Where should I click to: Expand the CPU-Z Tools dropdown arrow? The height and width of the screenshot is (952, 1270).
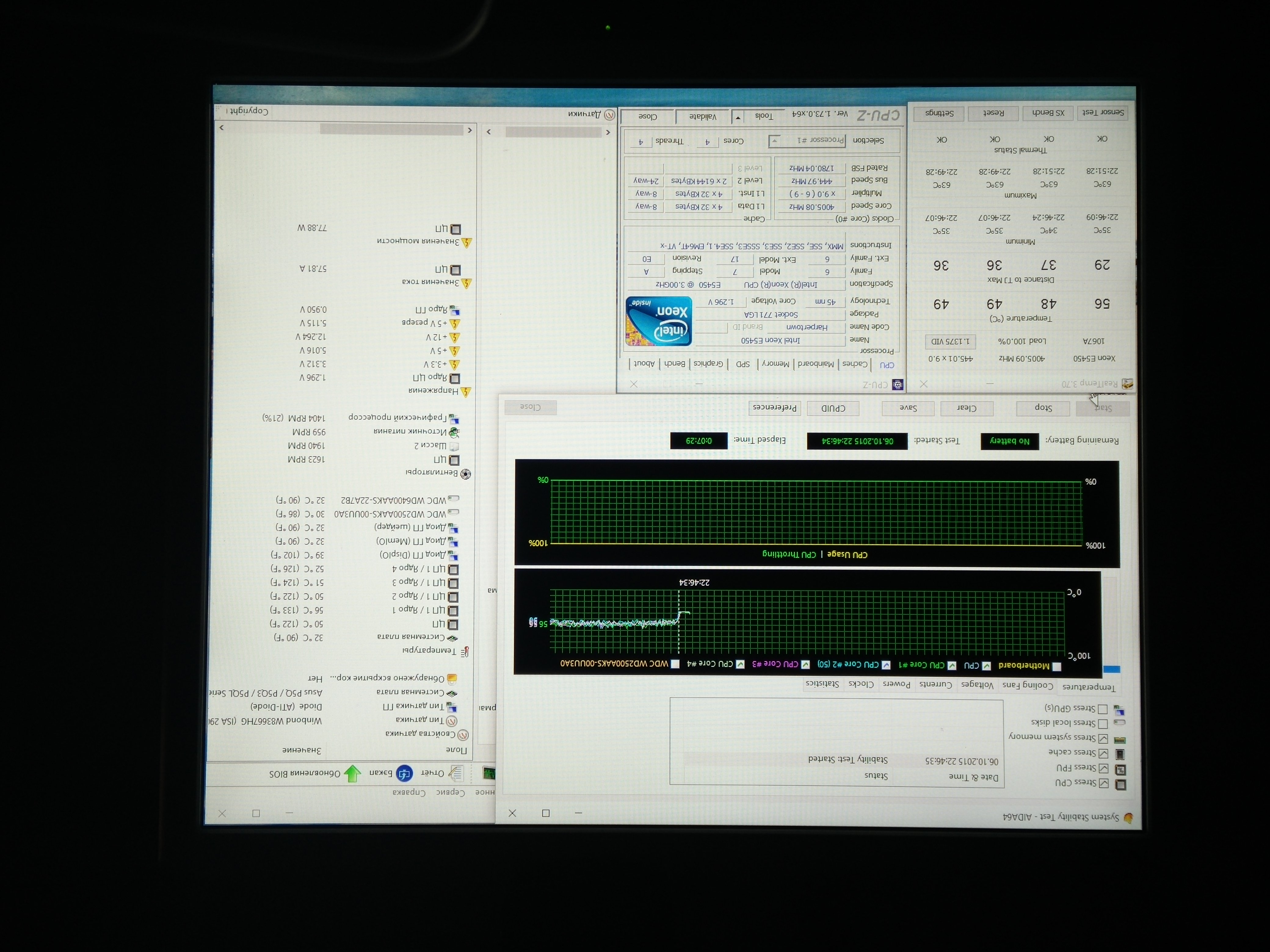(x=738, y=118)
